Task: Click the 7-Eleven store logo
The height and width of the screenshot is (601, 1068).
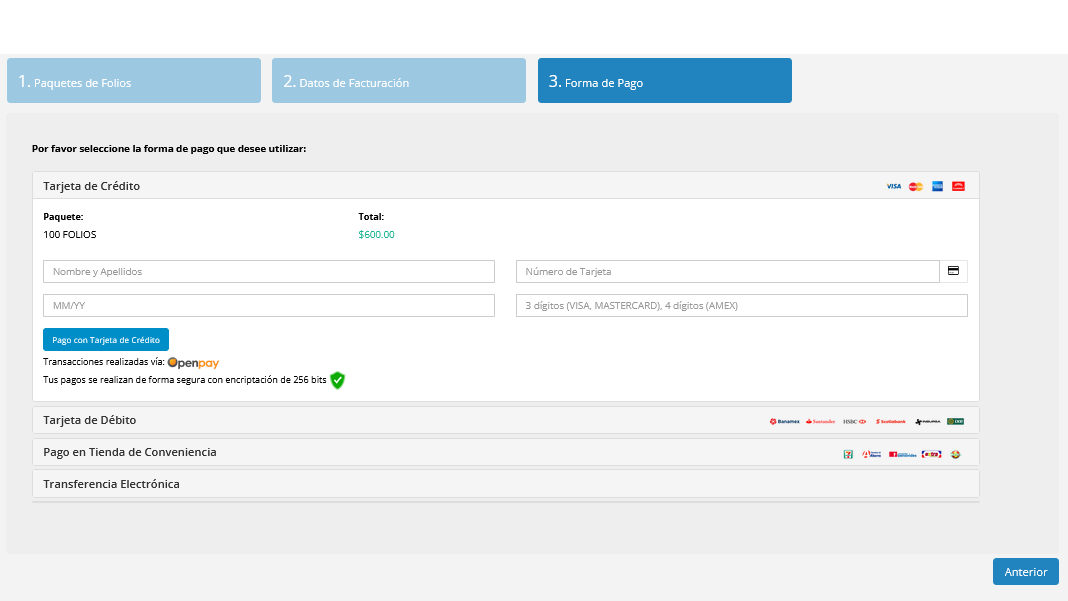Action: [x=848, y=454]
